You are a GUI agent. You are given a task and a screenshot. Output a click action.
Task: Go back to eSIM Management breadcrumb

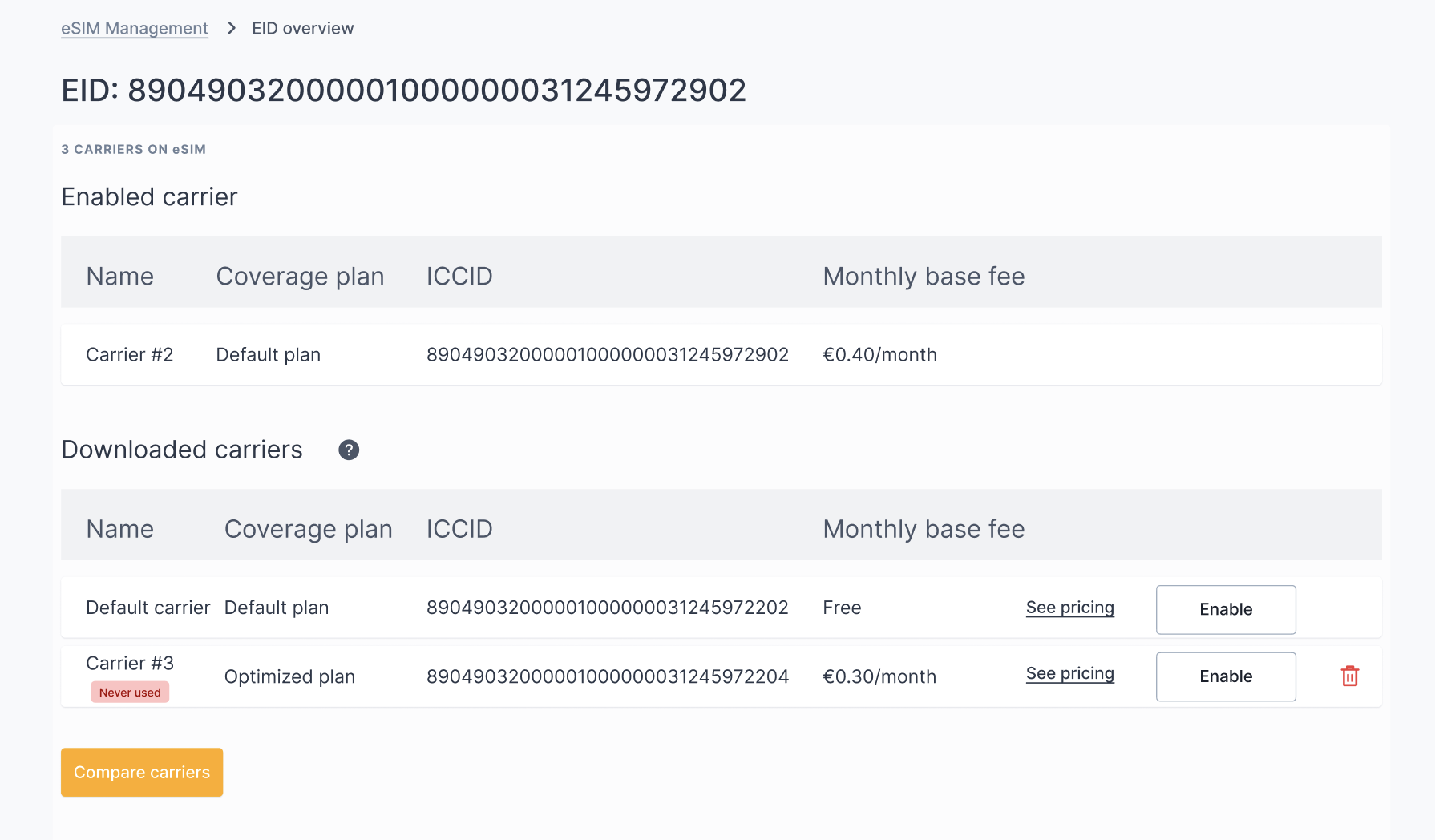click(x=135, y=28)
